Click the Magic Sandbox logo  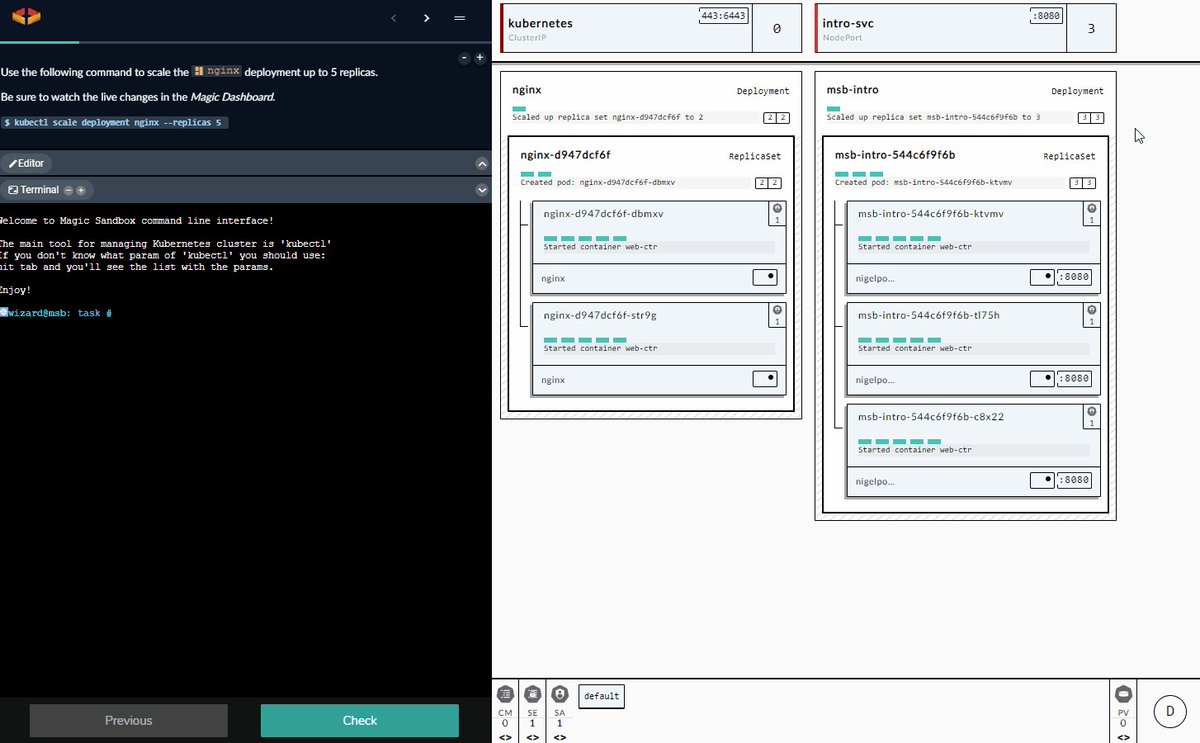point(28,17)
